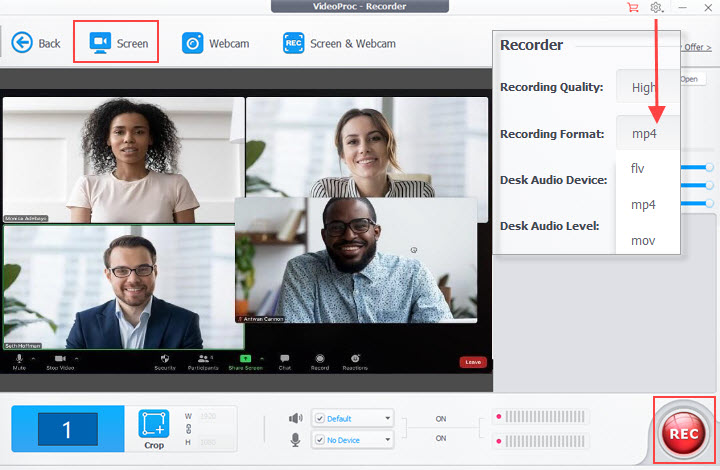
Task: Toggle the speaker ON switch
Action: pos(441,419)
